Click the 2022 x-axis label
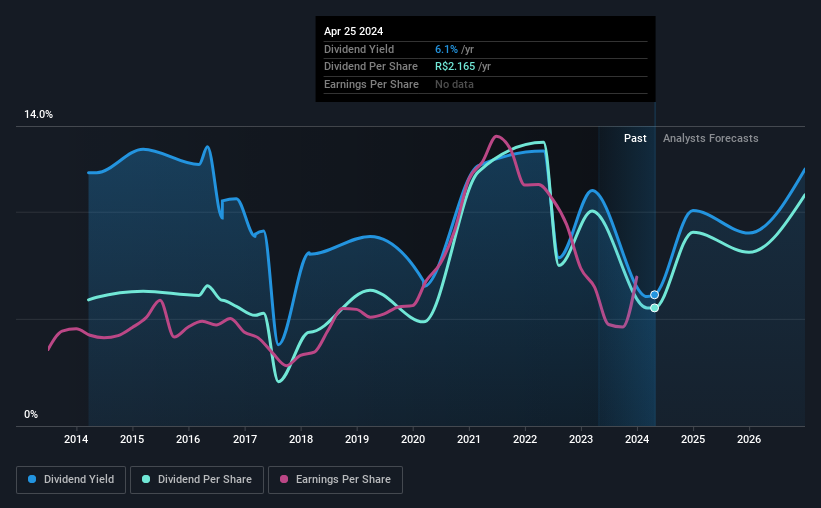 525,439
